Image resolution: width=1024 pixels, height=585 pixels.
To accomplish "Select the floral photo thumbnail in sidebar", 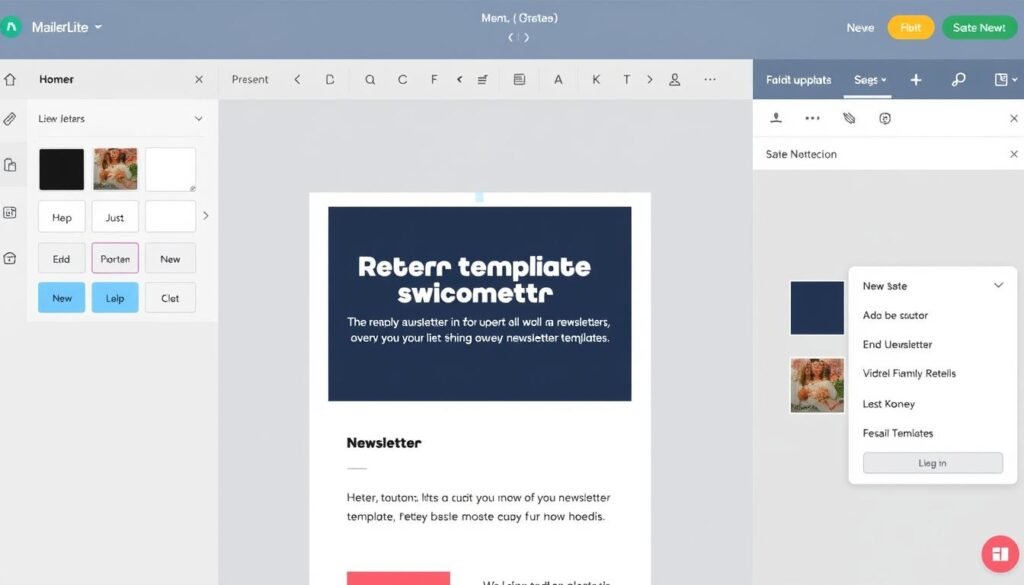I will pyautogui.click(x=115, y=168).
